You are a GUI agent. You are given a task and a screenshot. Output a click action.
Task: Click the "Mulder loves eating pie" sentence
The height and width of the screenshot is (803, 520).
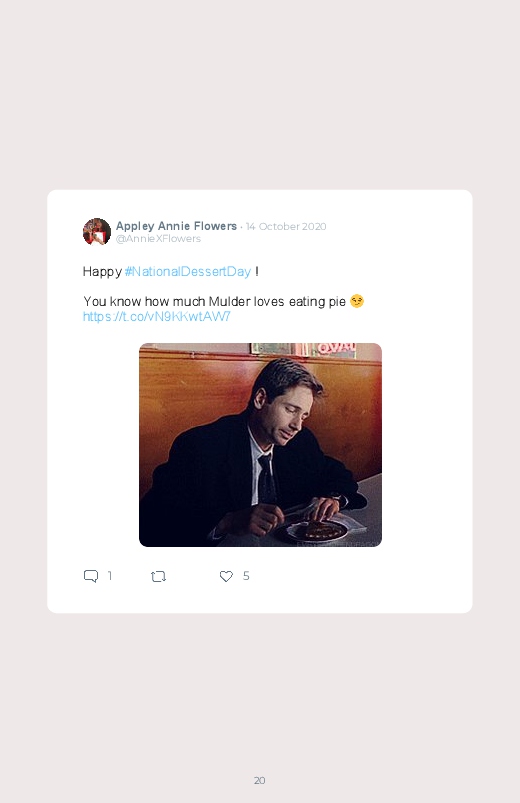click(x=277, y=301)
